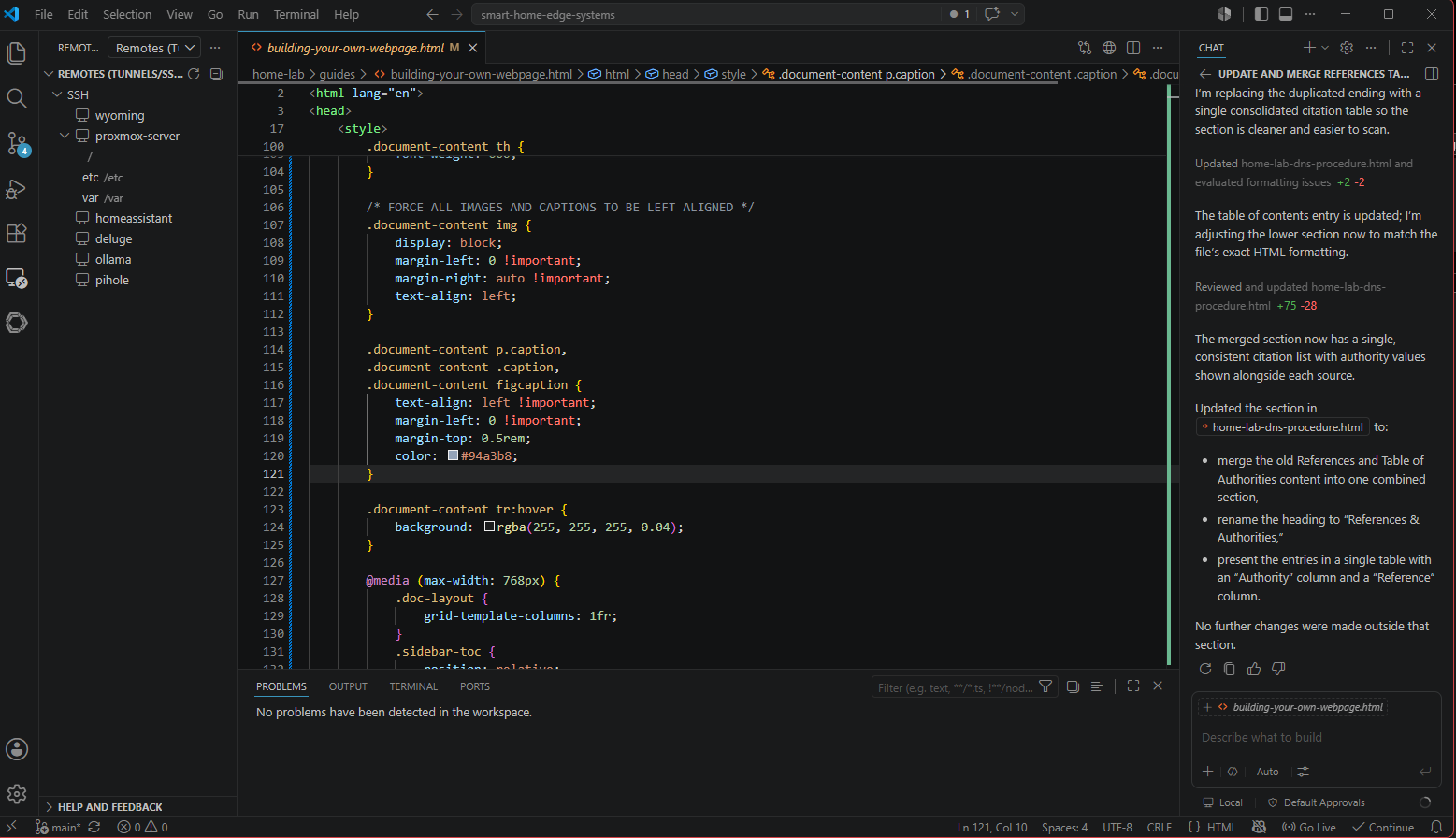Click the Continue status bar item
Viewport: 1456px width, 838px height.
tap(1383, 827)
